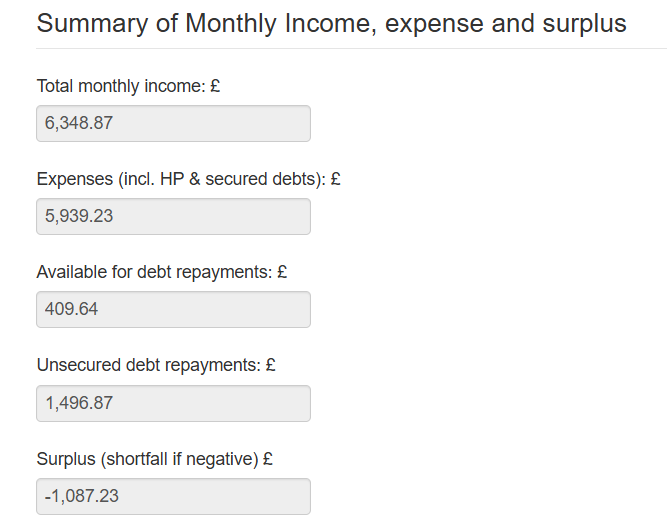Select the Surplus field showing -1,087.23
Screen dimensions: 667x525
tap(173, 496)
